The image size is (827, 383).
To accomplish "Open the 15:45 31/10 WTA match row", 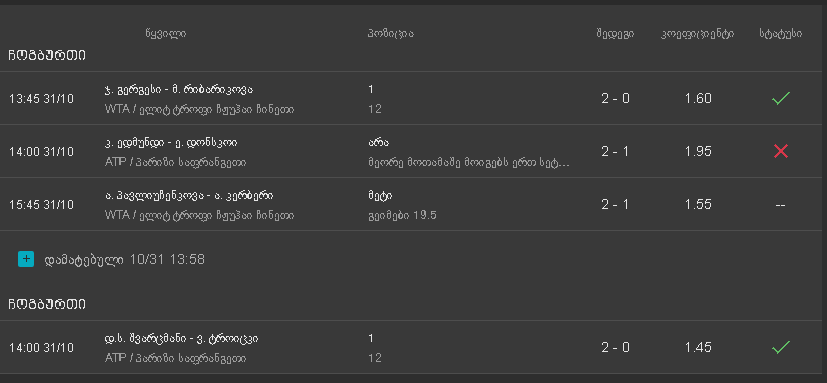I will coord(411,204).
